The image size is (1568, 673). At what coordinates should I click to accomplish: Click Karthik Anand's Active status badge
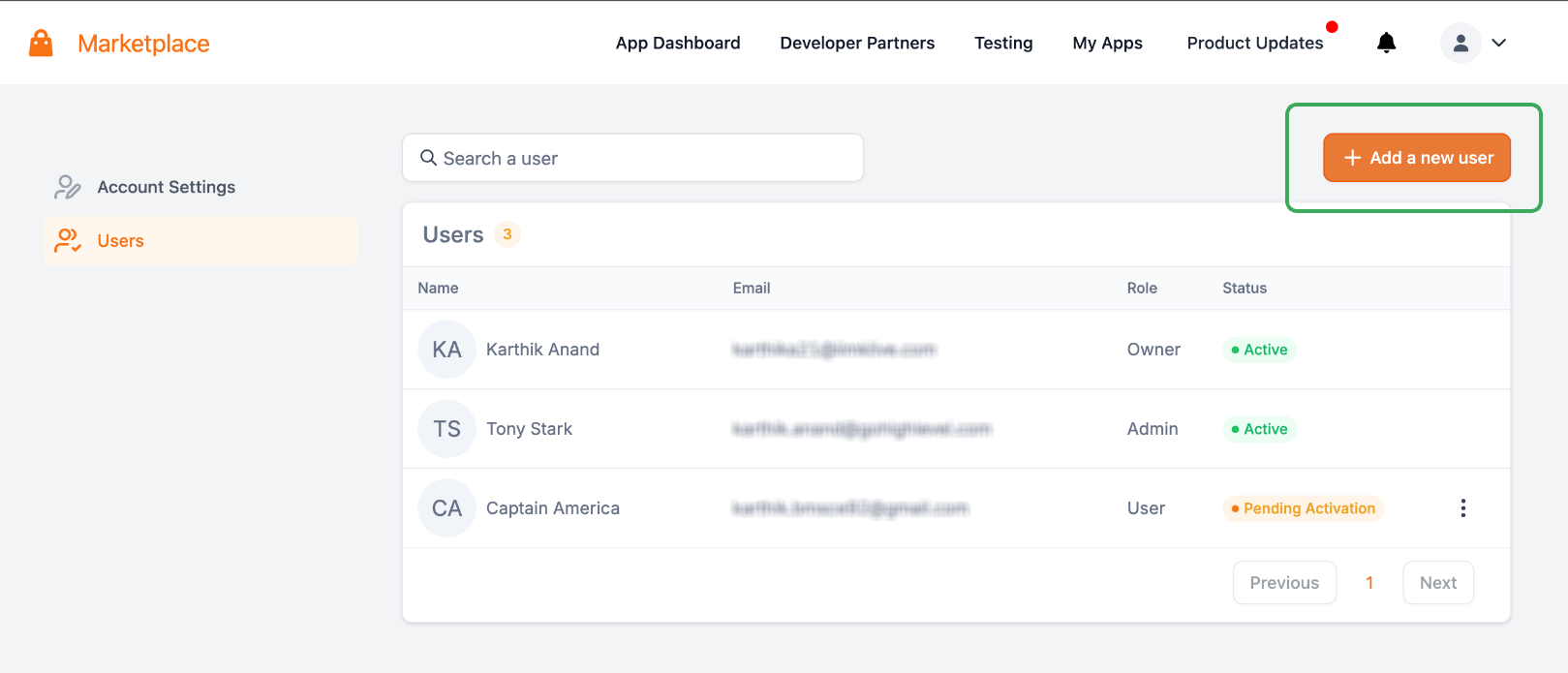(1259, 350)
